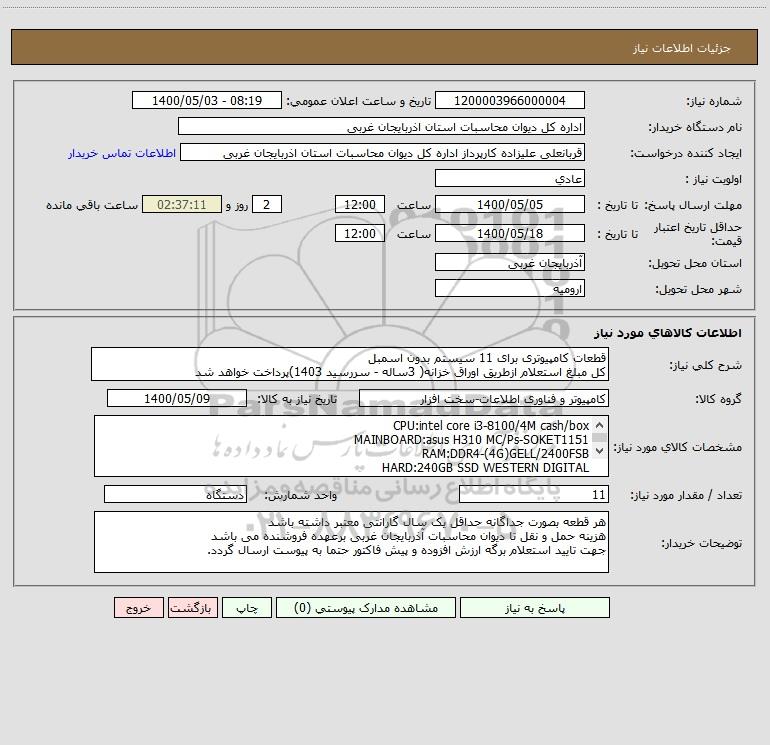
Task: Click the buyer notes text area
Action: click(x=351, y=542)
